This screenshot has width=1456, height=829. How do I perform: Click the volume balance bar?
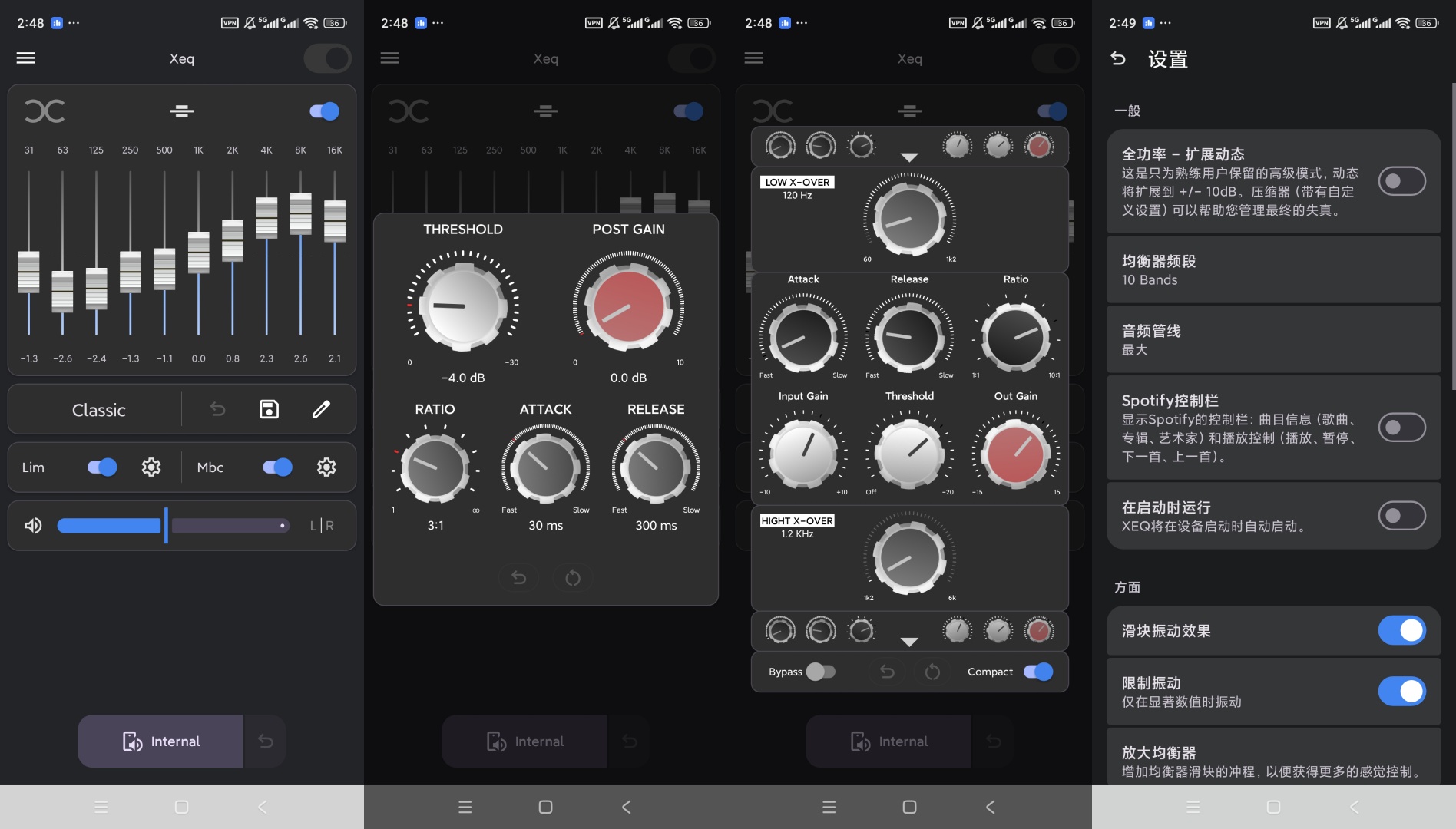pyautogui.click(x=173, y=526)
